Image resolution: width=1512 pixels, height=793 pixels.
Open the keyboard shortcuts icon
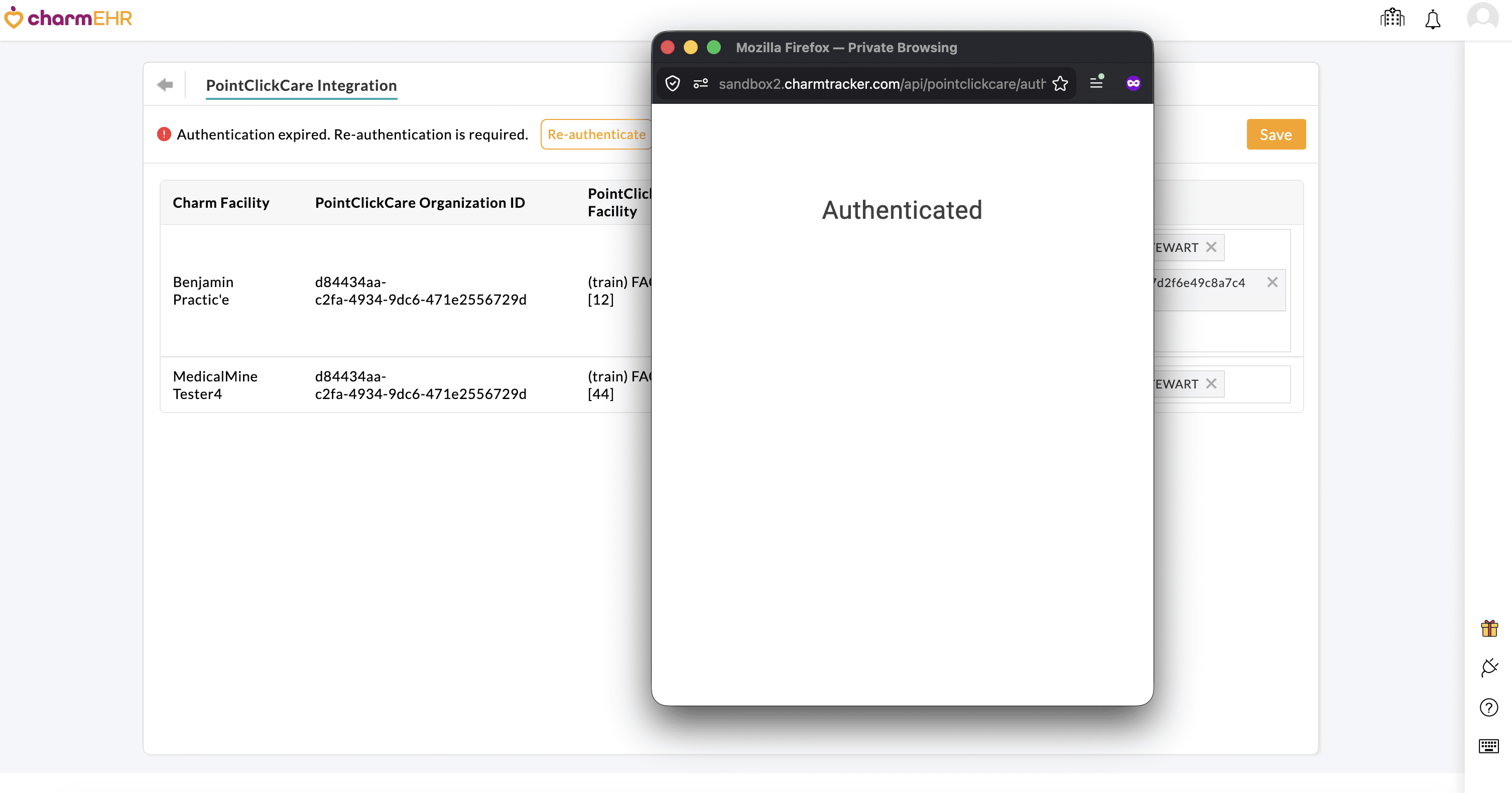click(1489, 746)
